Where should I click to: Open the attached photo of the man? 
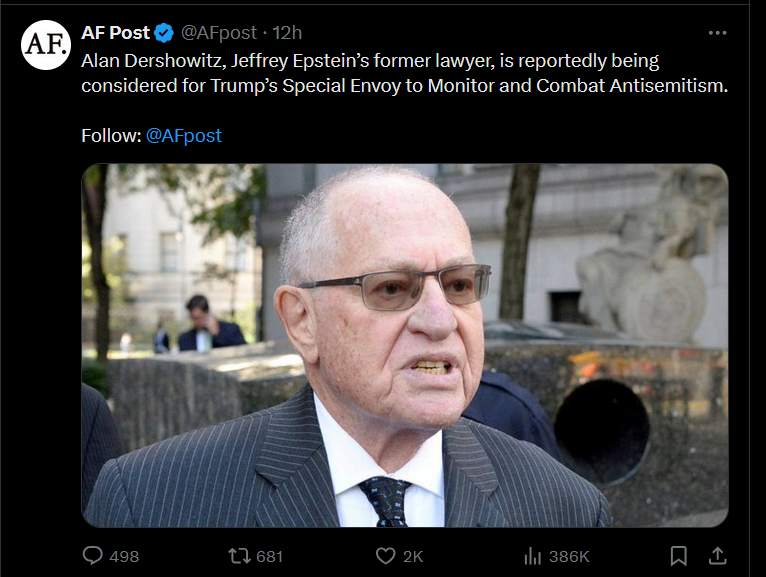point(404,345)
